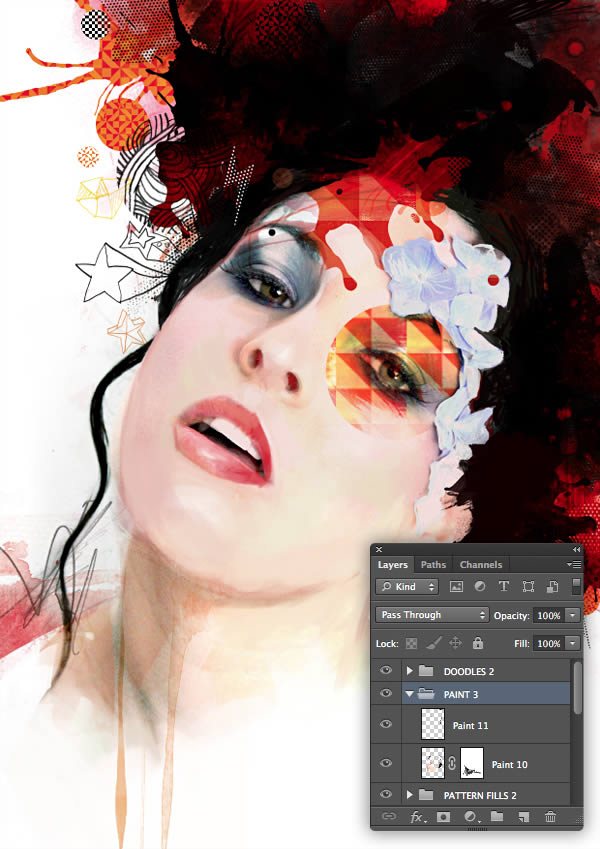Create a new group folder icon
Screen dimensions: 600x849
click(497, 816)
